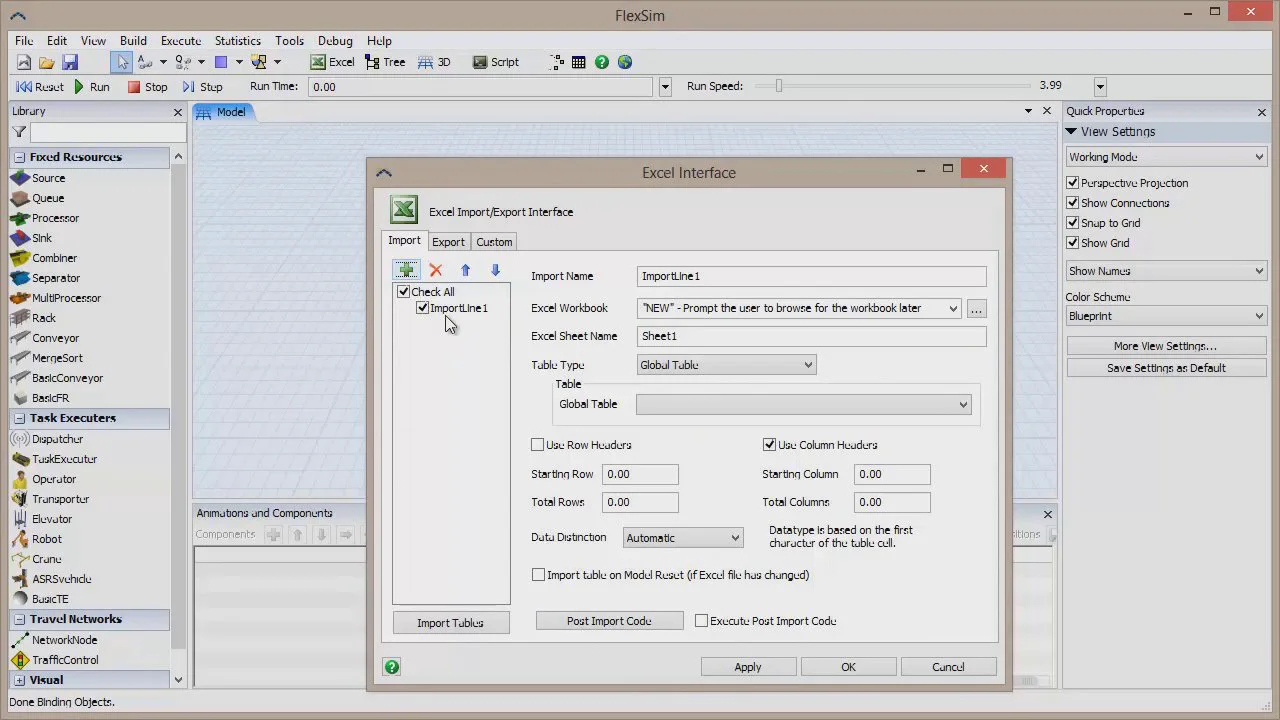Toggle Execute Post Import Code checkbox

click(x=701, y=621)
